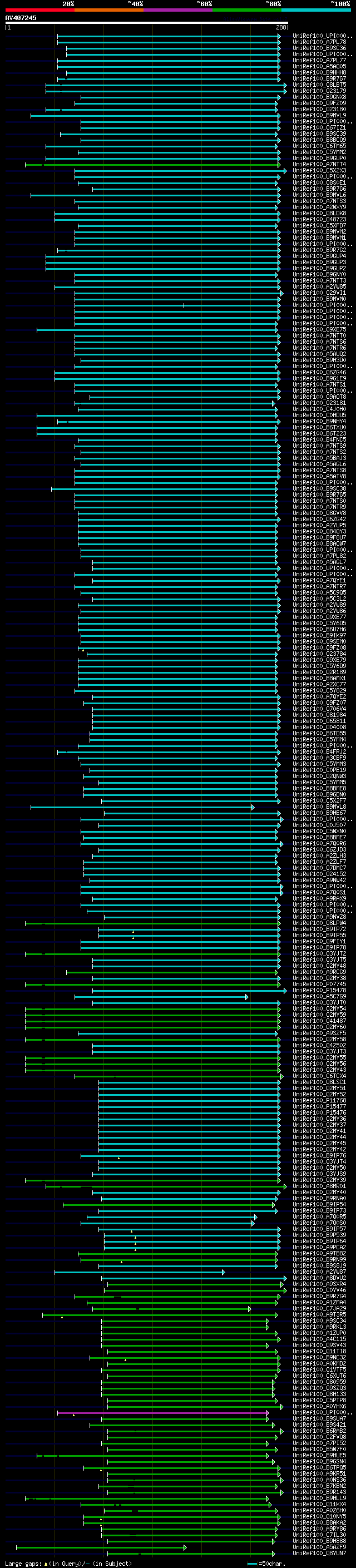
Task: Open hit UniRef100_B9SC36
Action: (319, 49)
